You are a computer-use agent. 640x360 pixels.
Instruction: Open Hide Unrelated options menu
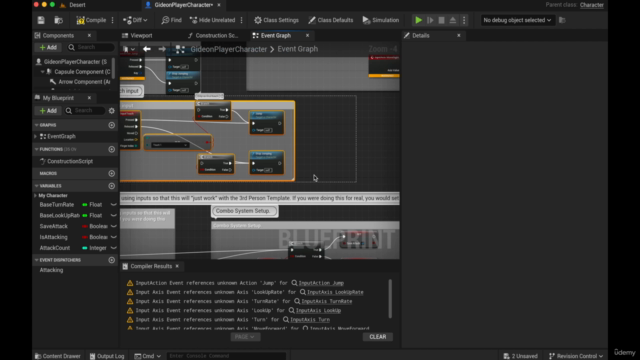tap(242, 20)
